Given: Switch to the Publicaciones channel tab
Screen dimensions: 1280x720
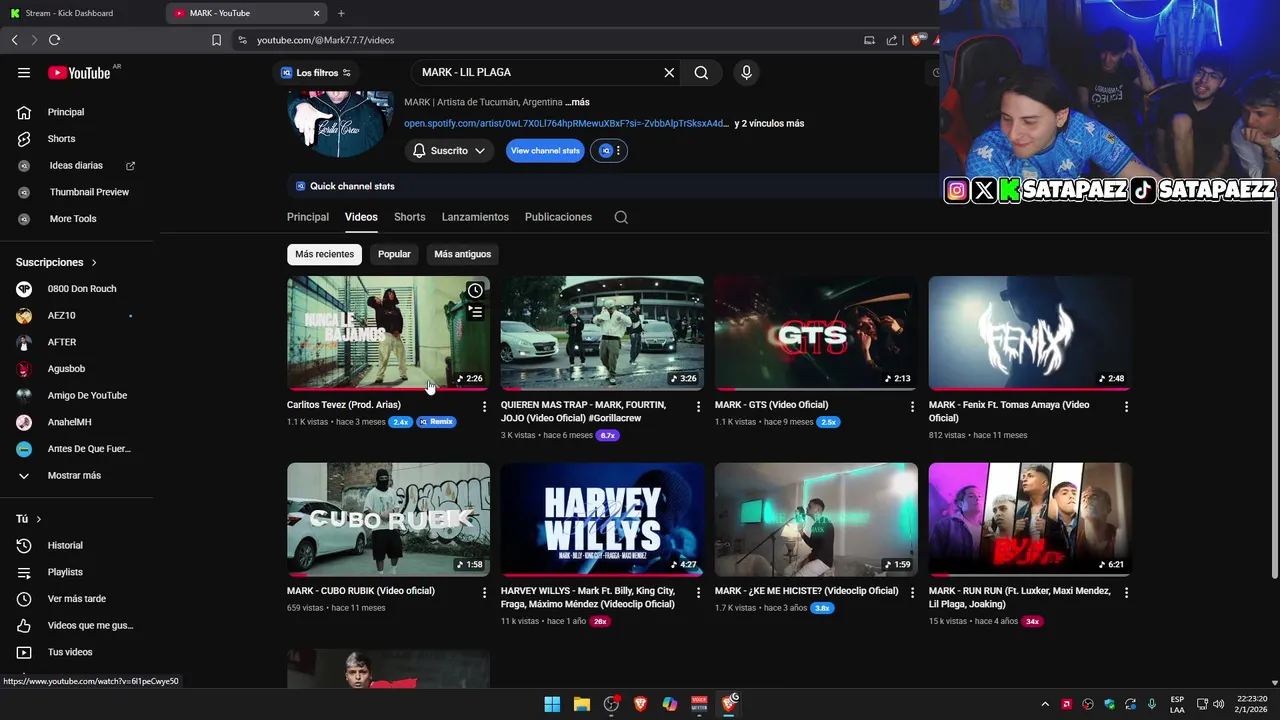Looking at the screenshot, I should point(558,217).
